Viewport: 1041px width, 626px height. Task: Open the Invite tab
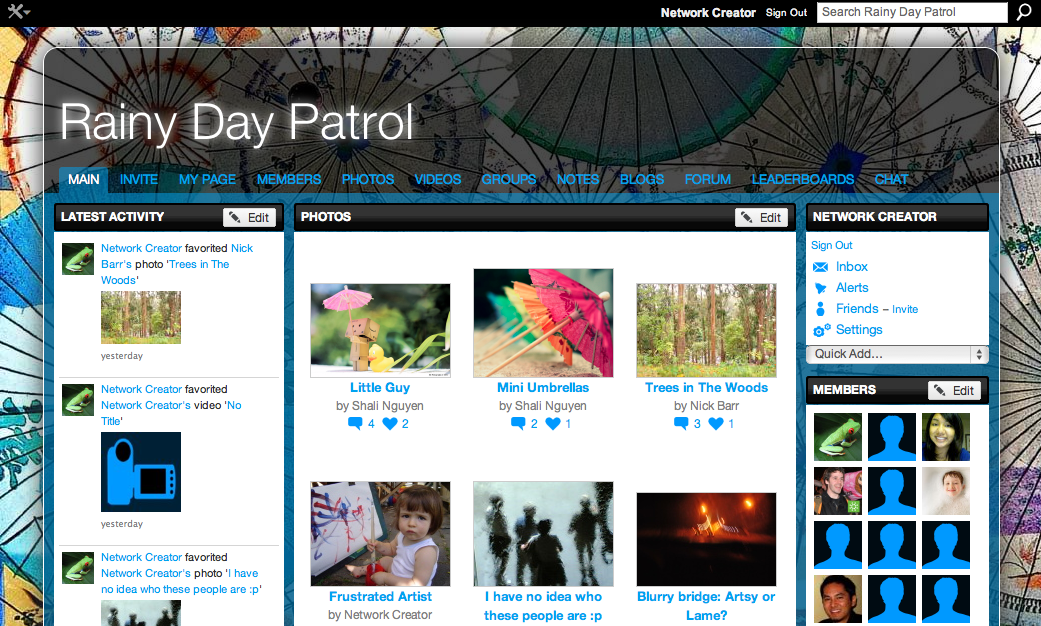pyautogui.click(x=139, y=179)
